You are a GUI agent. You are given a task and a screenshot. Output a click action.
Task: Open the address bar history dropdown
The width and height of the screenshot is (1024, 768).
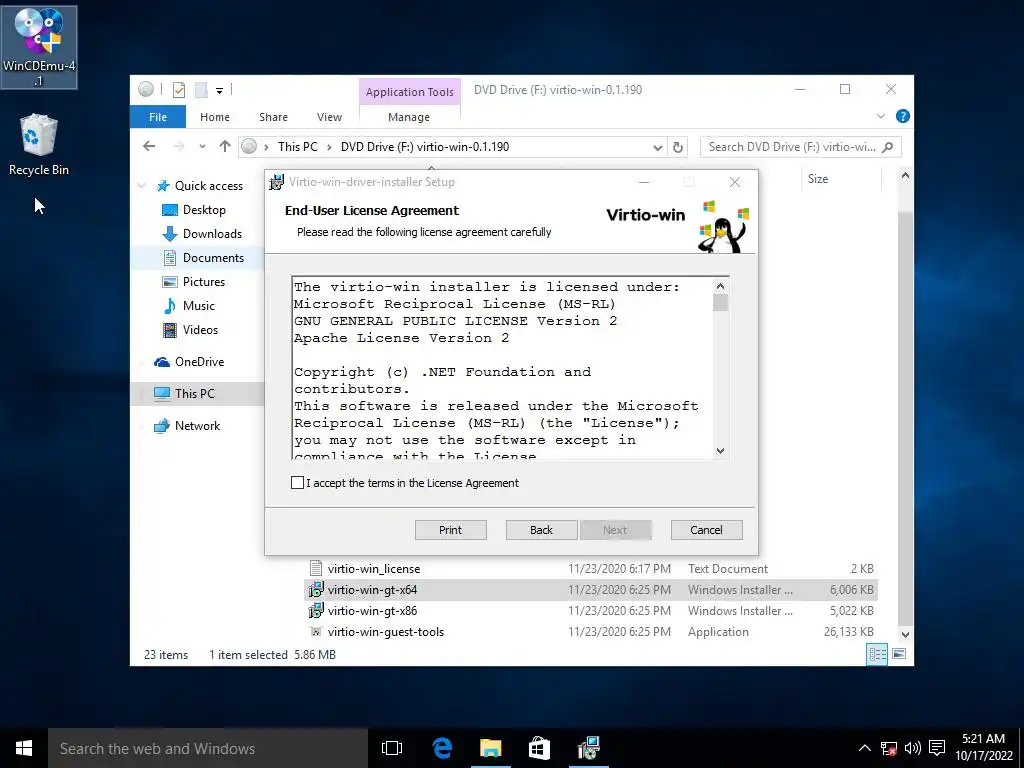(658, 148)
